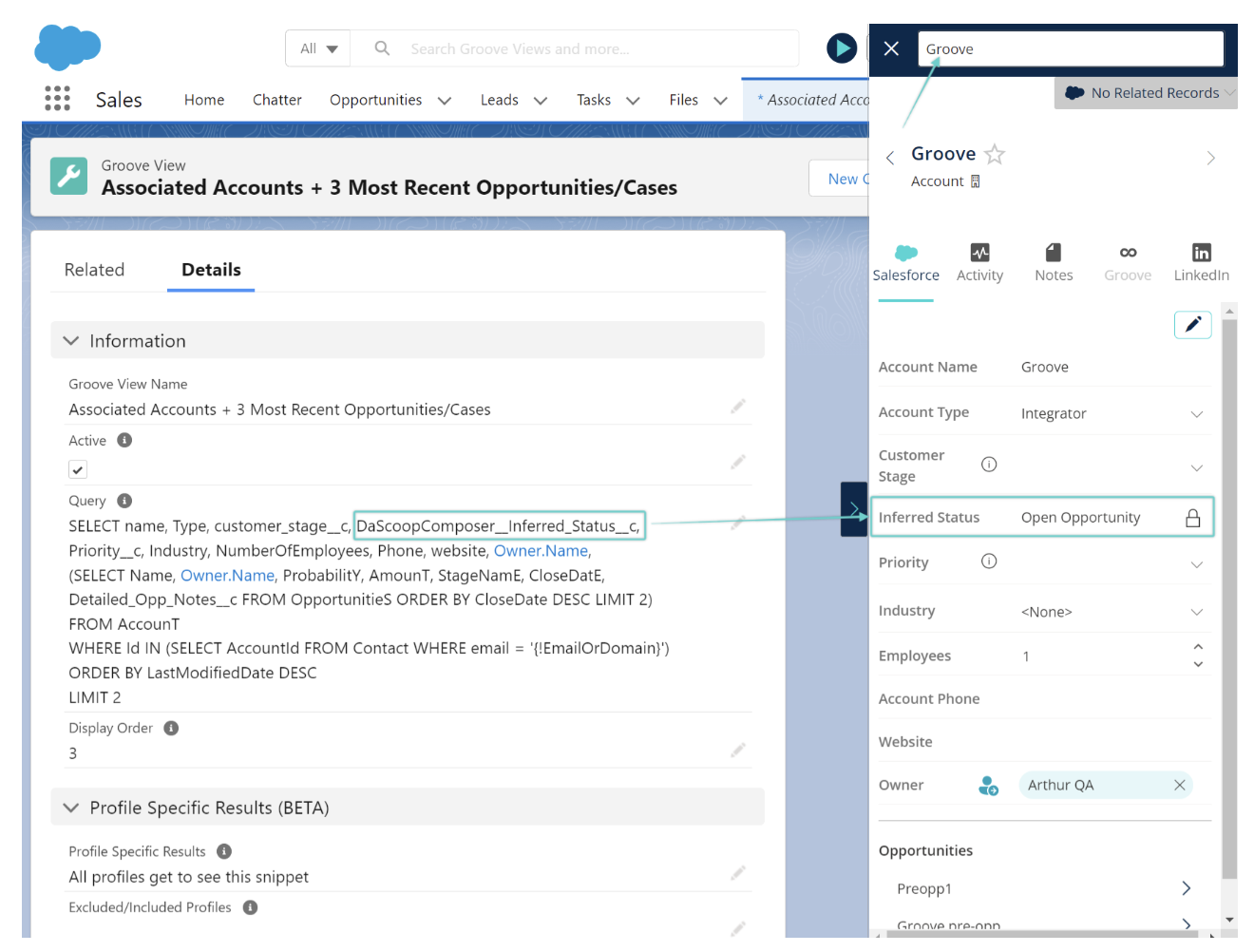This screenshot has width=1254, height=952.
Task: Open the All search scope dropdown
Action: [x=318, y=48]
